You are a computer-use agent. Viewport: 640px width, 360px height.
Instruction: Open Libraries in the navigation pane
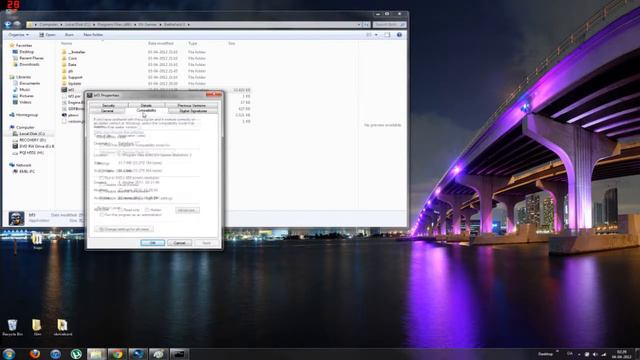(23, 77)
